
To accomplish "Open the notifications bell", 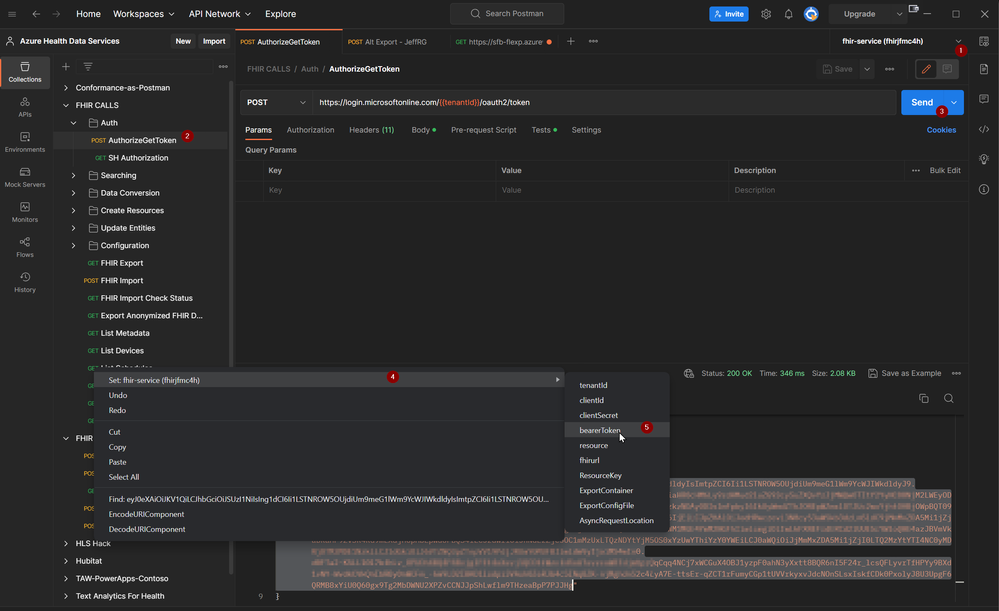I will (x=788, y=13).
